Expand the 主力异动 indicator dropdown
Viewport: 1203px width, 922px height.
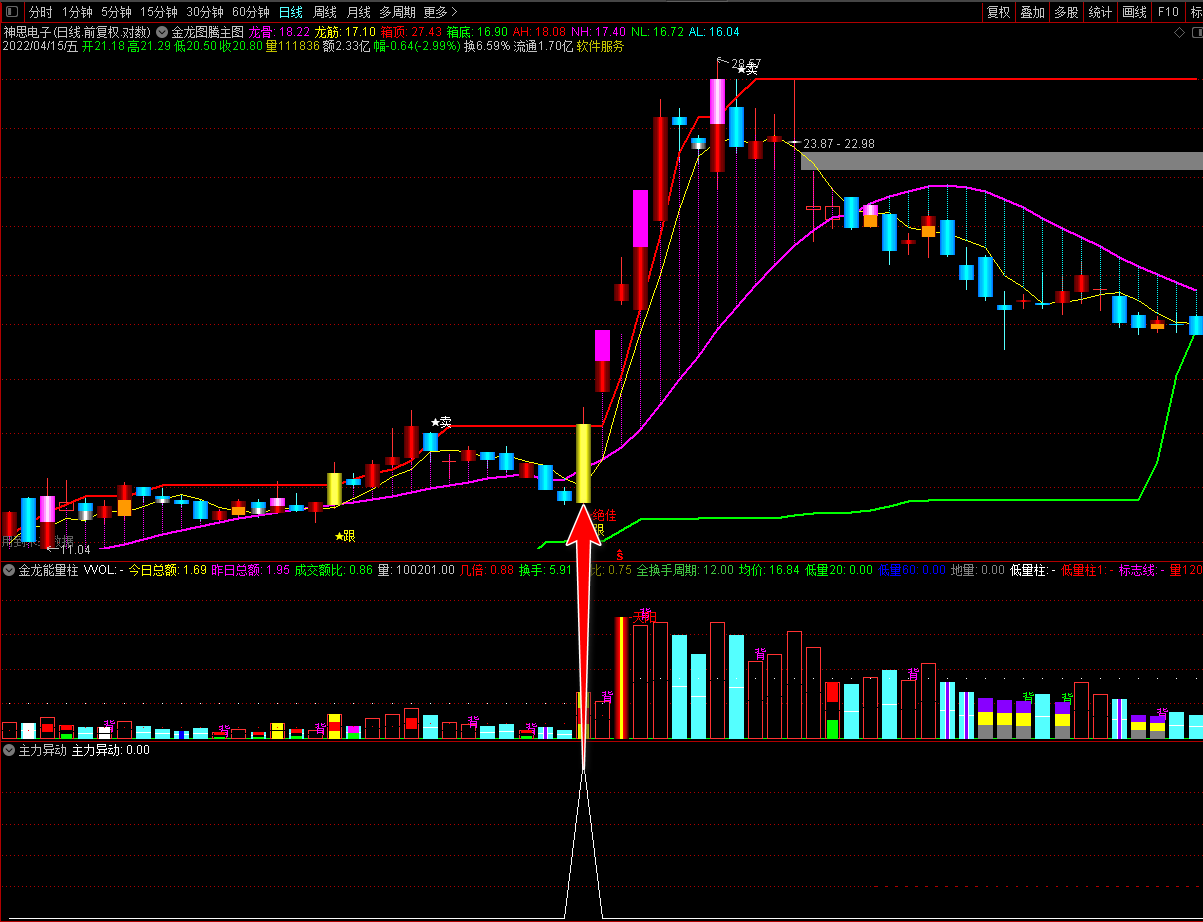[10, 749]
